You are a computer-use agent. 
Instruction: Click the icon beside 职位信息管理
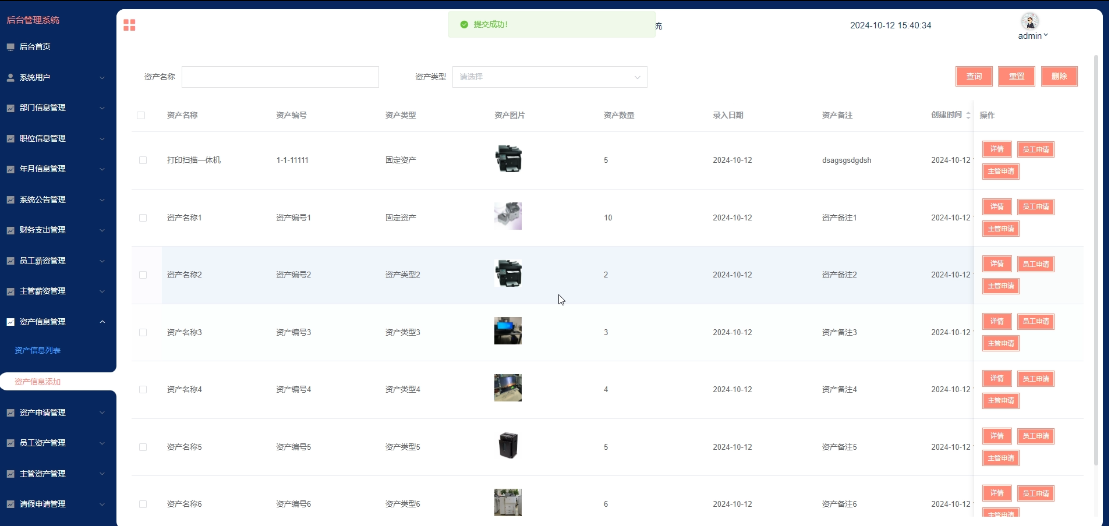(11, 139)
